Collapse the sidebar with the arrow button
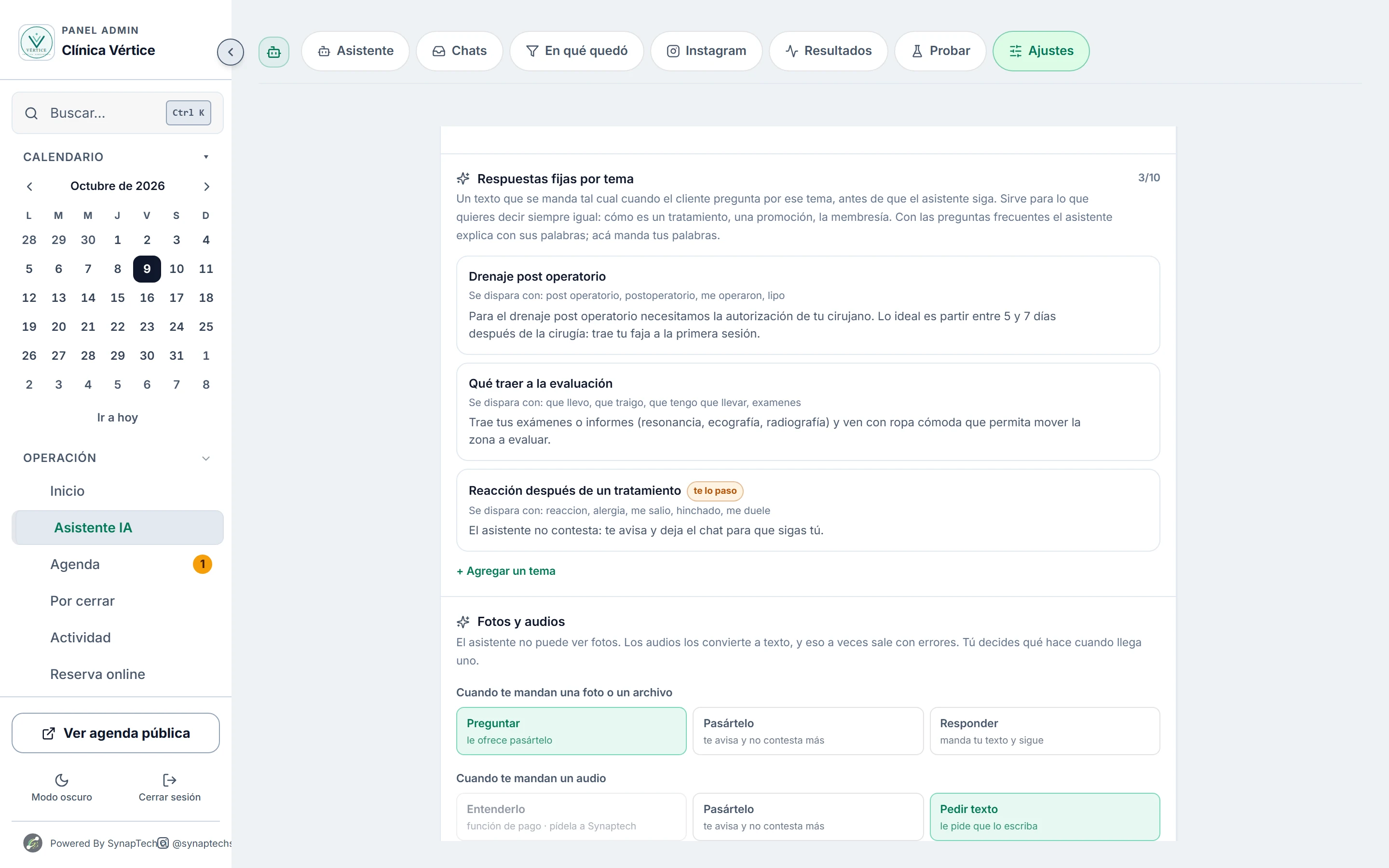The height and width of the screenshot is (868, 1389). click(230, 52)
